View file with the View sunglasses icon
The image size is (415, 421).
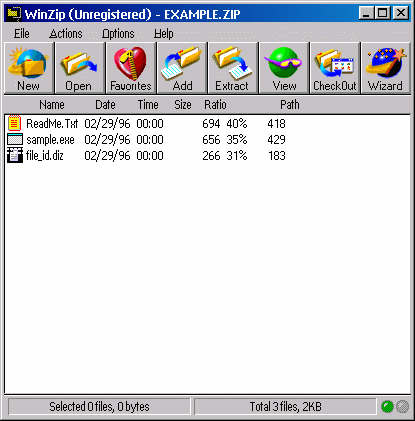(x=284, y=68)
